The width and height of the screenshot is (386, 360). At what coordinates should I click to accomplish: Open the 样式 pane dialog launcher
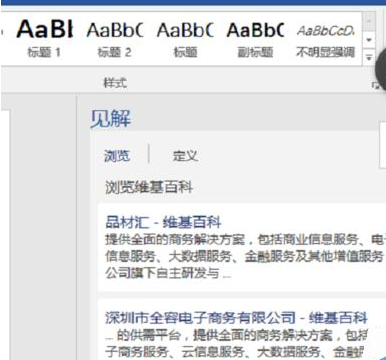coord(375,86)
